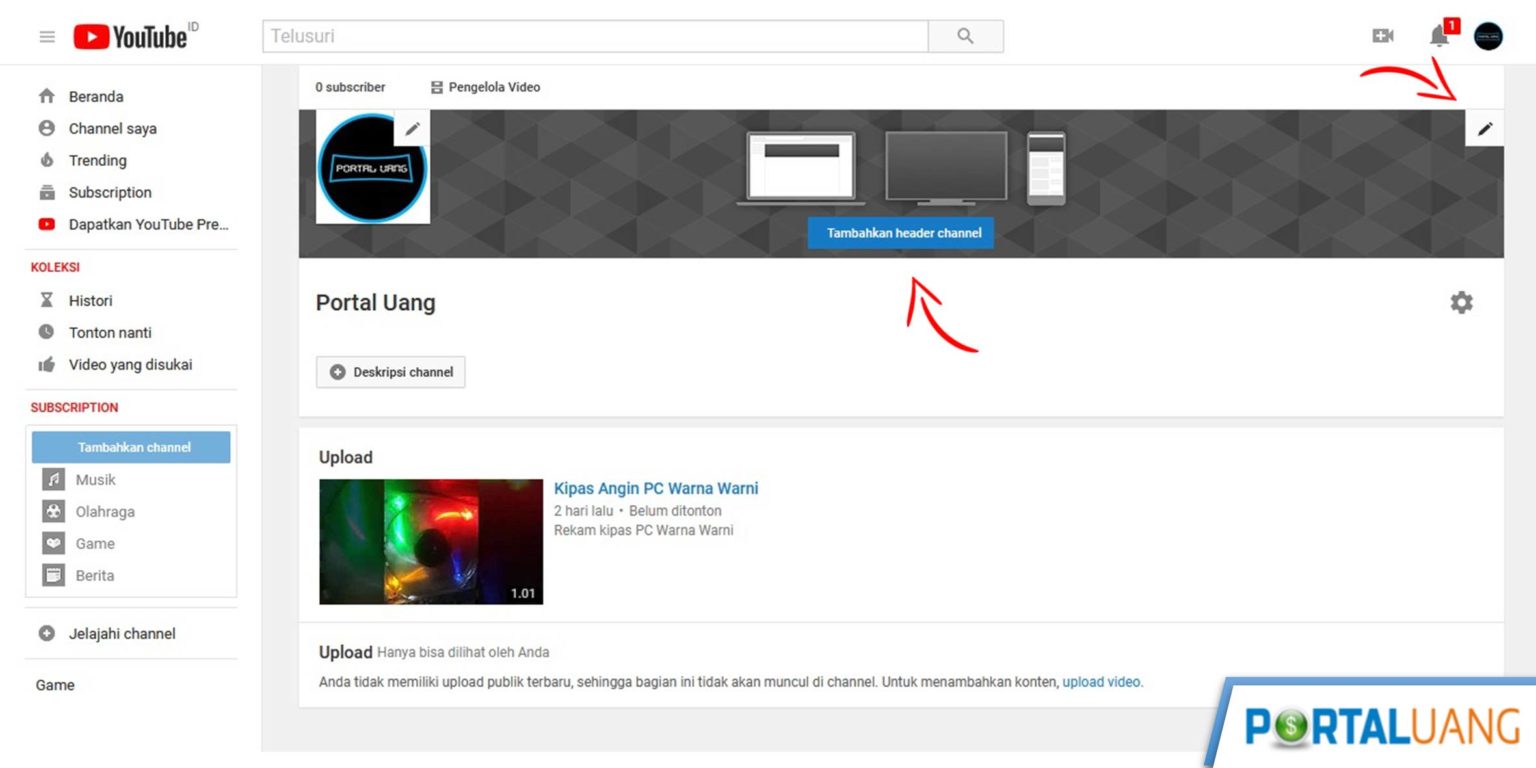Open channel settings gear
Image resolution: width=1536 pixels, height=768 pixels.
click(1461, 302)
